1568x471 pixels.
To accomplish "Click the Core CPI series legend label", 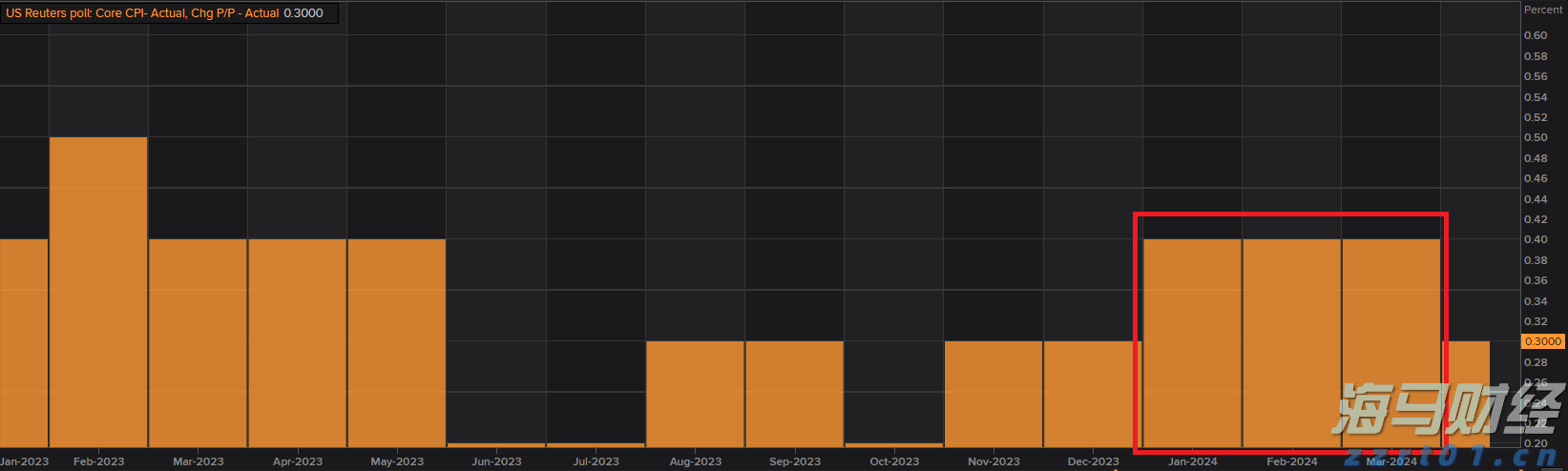I will (x=143, y=13).
